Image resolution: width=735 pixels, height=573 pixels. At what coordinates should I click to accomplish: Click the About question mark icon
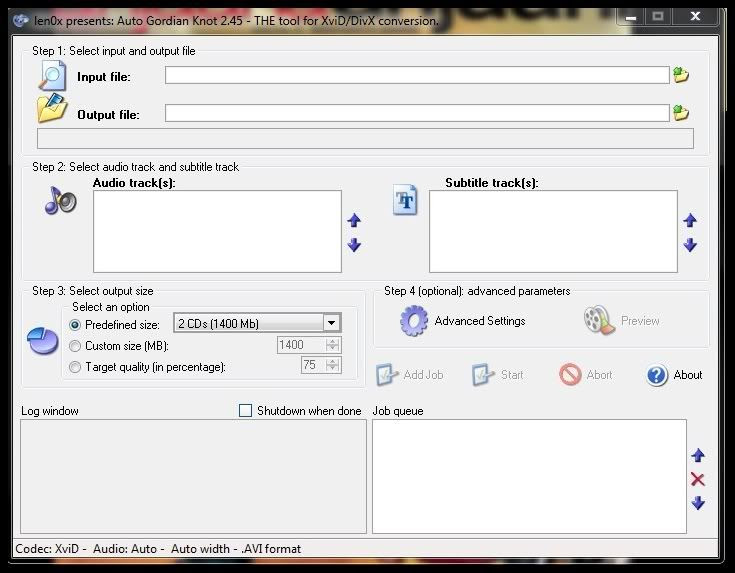657,375
